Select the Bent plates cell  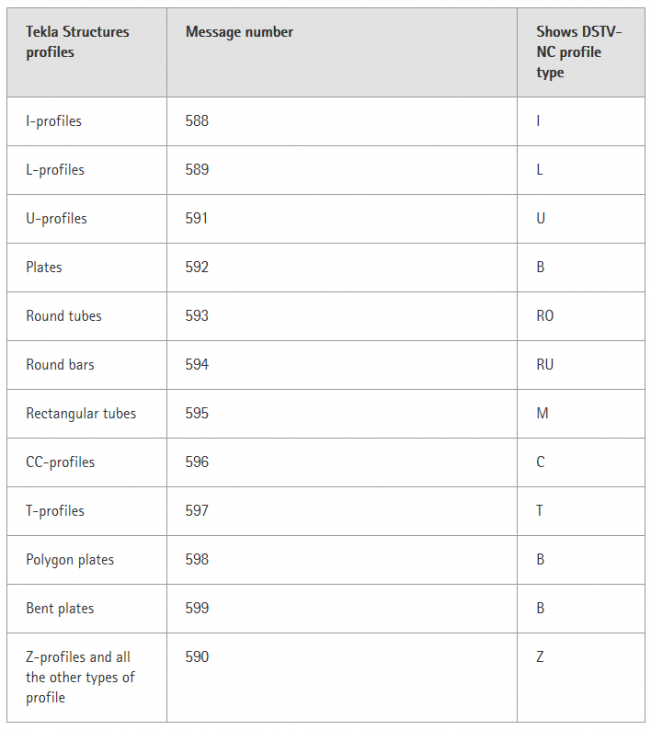click(x=60, y=609)
